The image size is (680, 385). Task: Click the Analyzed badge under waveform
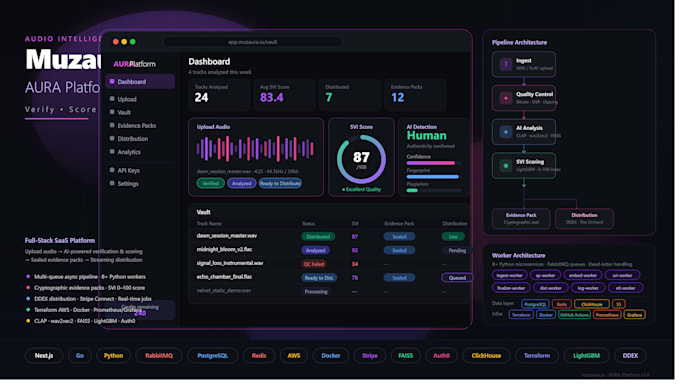[242, 184]
